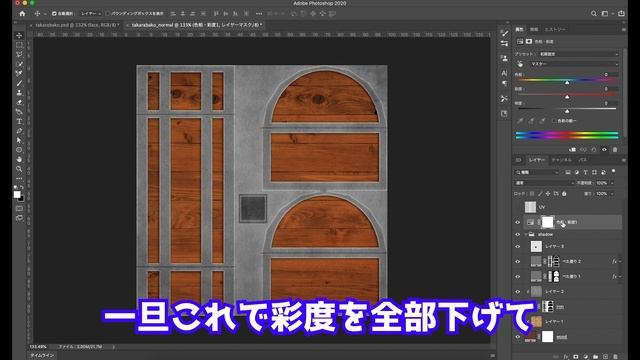This screenshot has height=360, width=640.
Task: Enable the Colorize checkbox in Properties
Action: point(554,121)
